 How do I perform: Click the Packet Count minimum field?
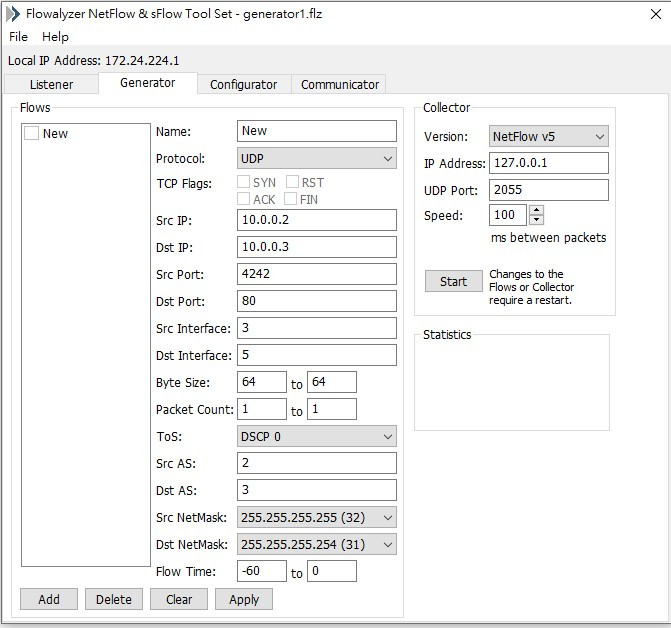point(262,409)
